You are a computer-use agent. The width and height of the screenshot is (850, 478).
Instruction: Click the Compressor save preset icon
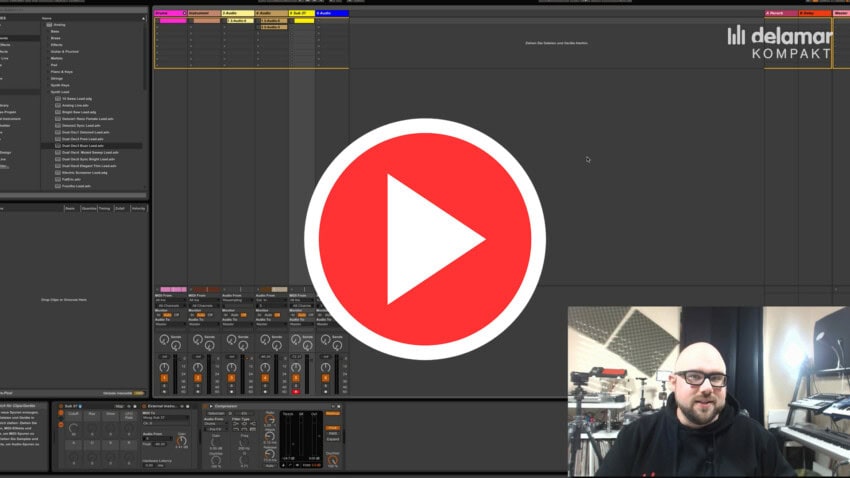click(x=339, y=406)
